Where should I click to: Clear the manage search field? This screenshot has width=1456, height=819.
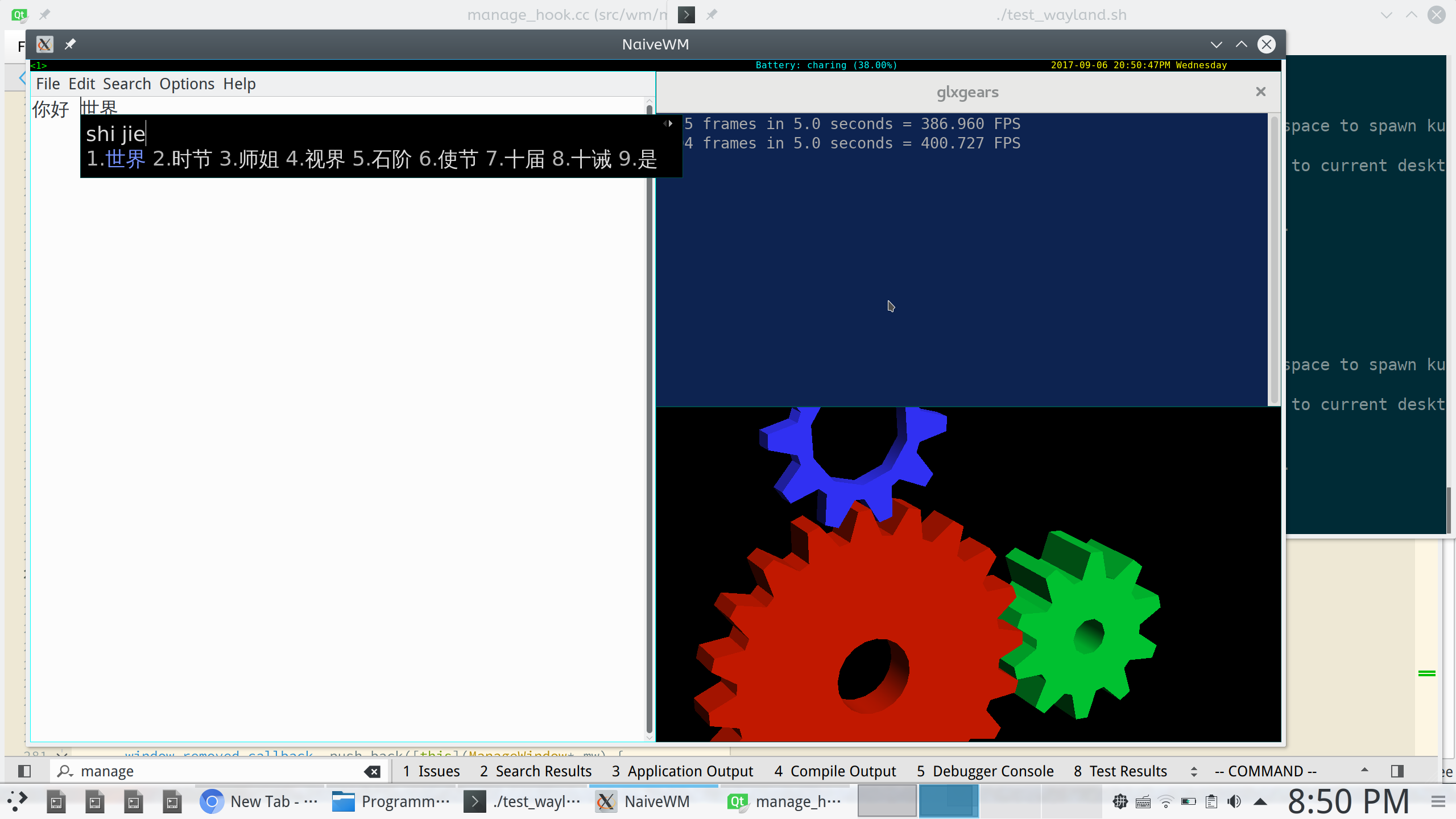(373, 771)
